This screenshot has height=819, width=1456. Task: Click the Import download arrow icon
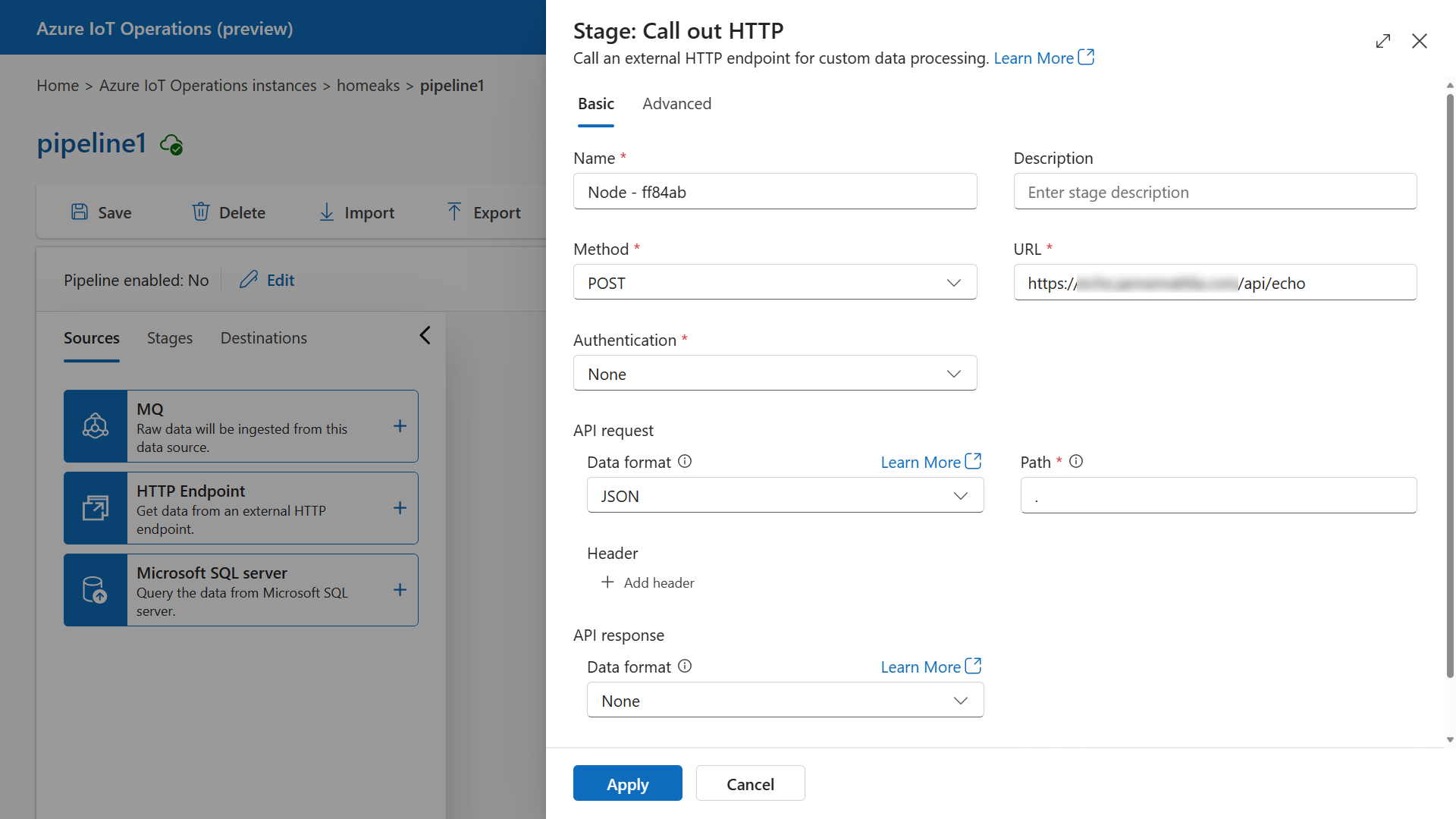coord(326,212)
